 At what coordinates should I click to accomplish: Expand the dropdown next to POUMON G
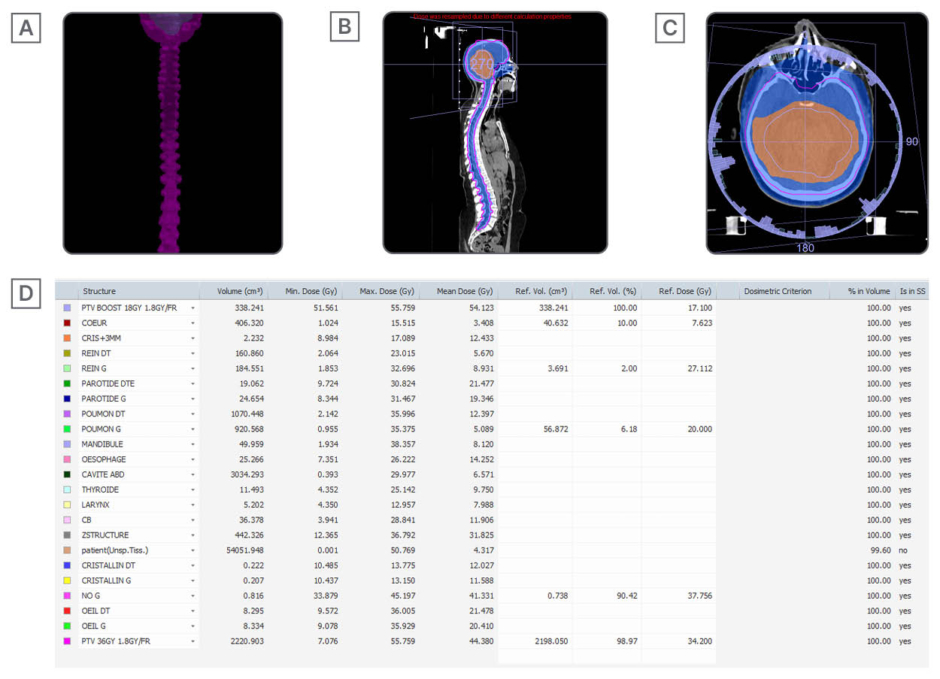pyautogui.click(x=192, y=429)
